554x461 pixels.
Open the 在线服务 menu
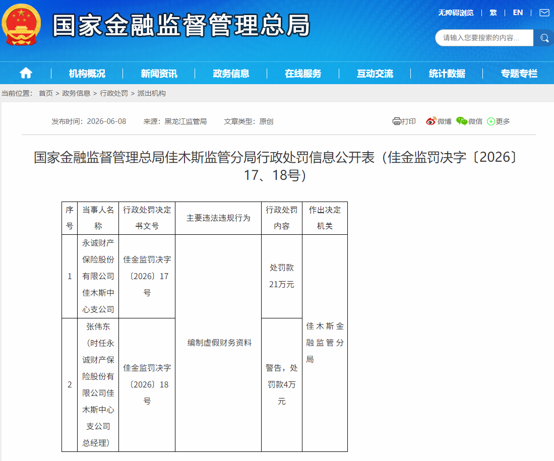tap(303, 73)
